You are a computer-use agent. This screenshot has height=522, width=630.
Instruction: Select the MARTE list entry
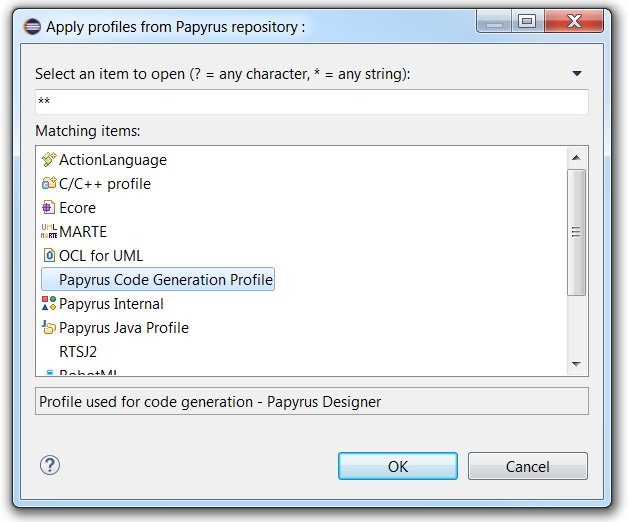click(x=81, y=232)
